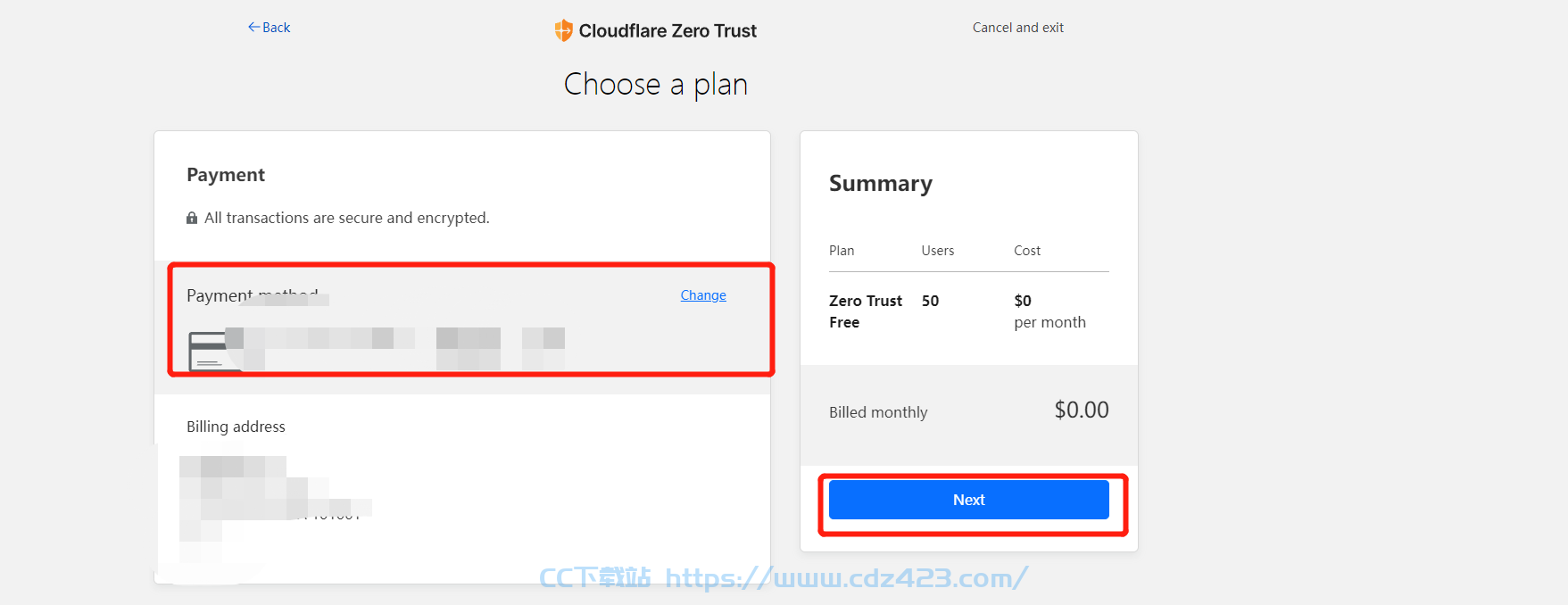Screen dimensions: 1568x605
Task: Click Cancel and exit
Action: [x=1018, y=28]
